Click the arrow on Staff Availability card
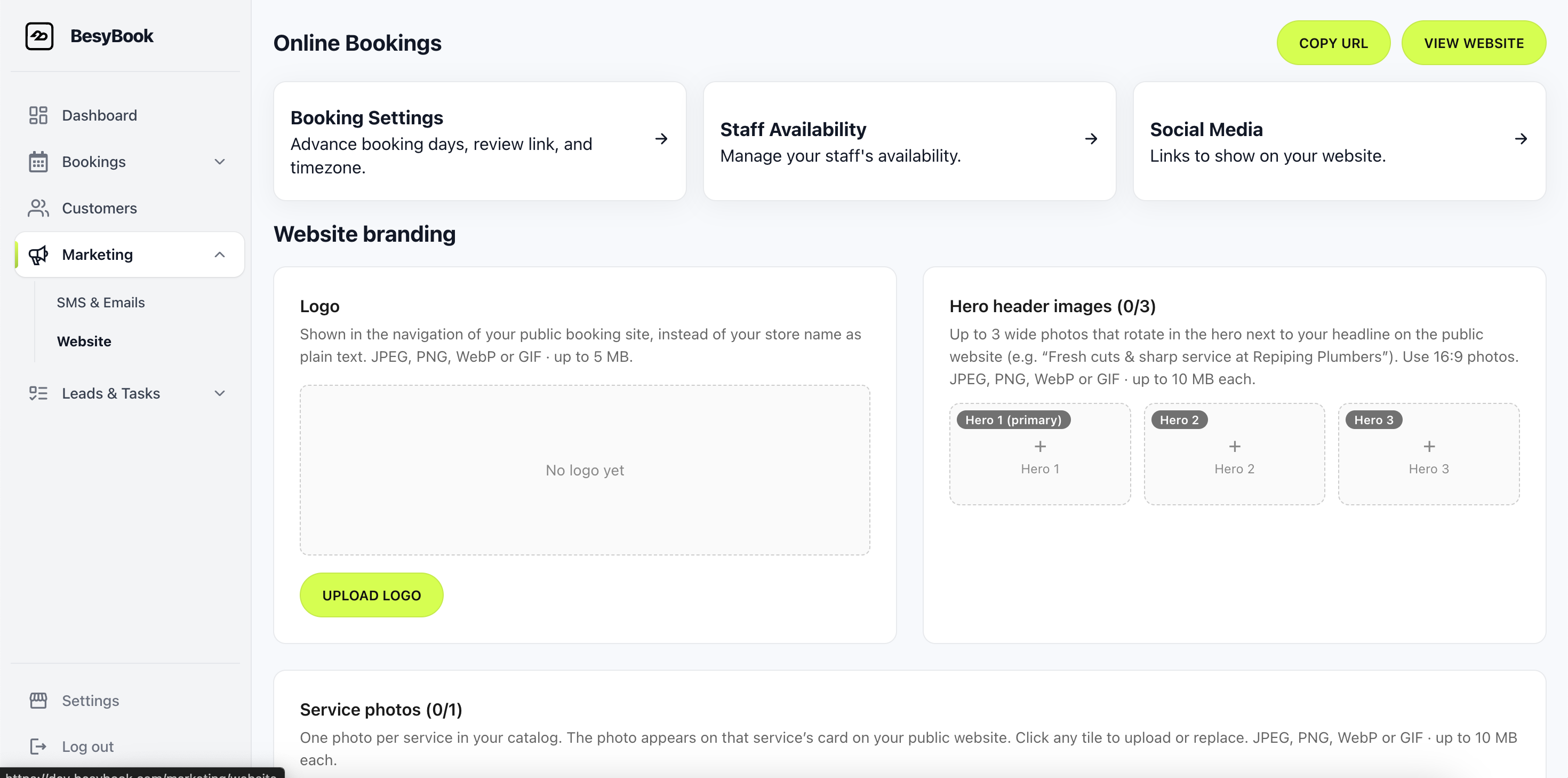 (x=1091, y=139)
